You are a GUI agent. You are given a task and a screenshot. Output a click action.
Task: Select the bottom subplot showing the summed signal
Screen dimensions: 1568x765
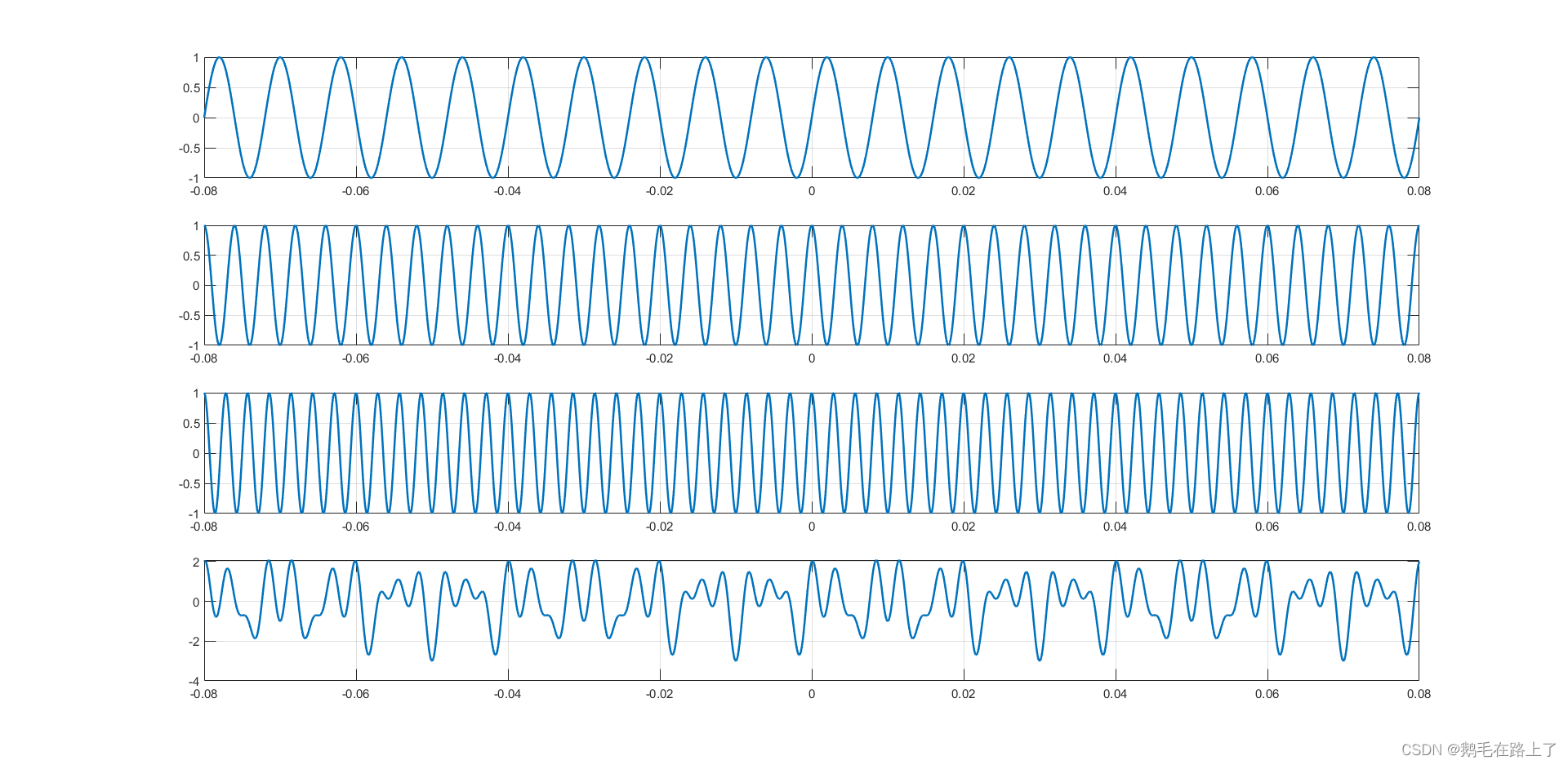click(x=811, y=620)
